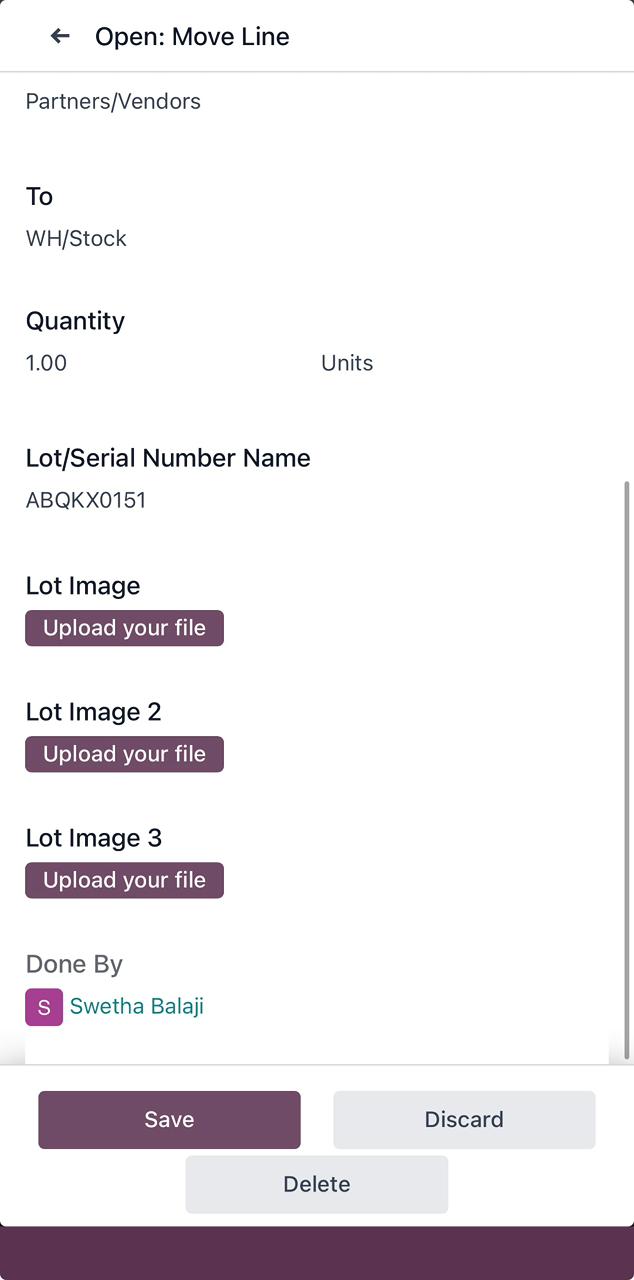634x1280 pixels.
Task: Go back using the arrow icon
Action: pos(60,36)
